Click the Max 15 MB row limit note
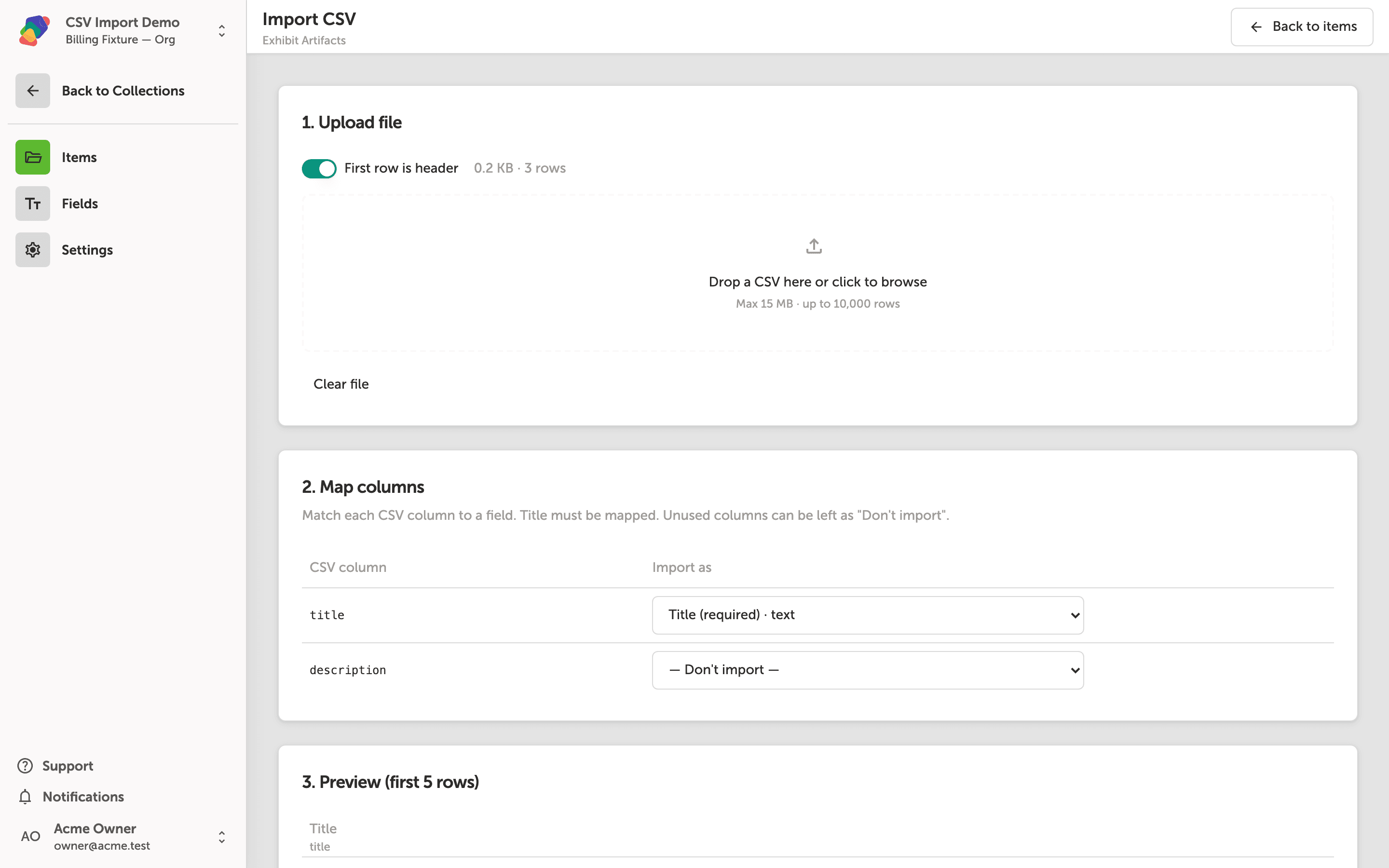The width and height of the screenshot is (1389, 868). pyautogui.click(x=817, y=304)
